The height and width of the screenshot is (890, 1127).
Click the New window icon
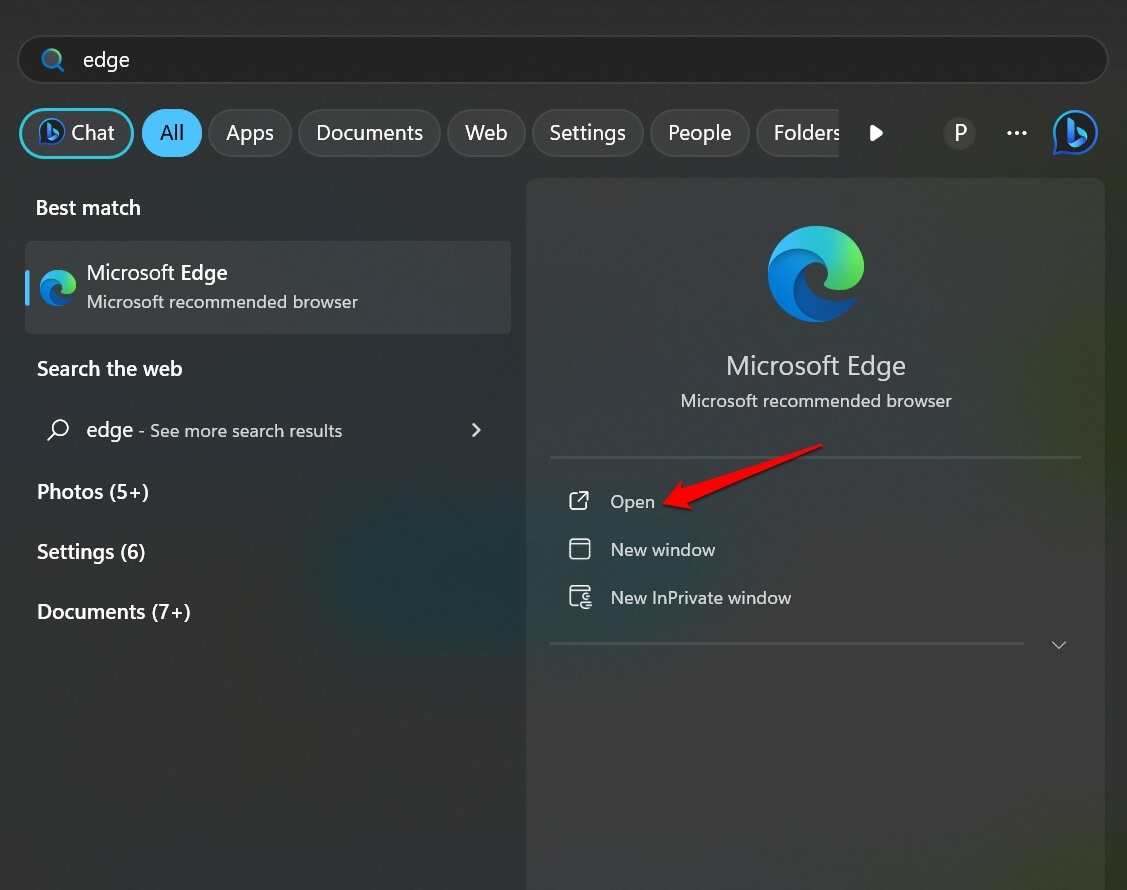click(x=579, y=548)
